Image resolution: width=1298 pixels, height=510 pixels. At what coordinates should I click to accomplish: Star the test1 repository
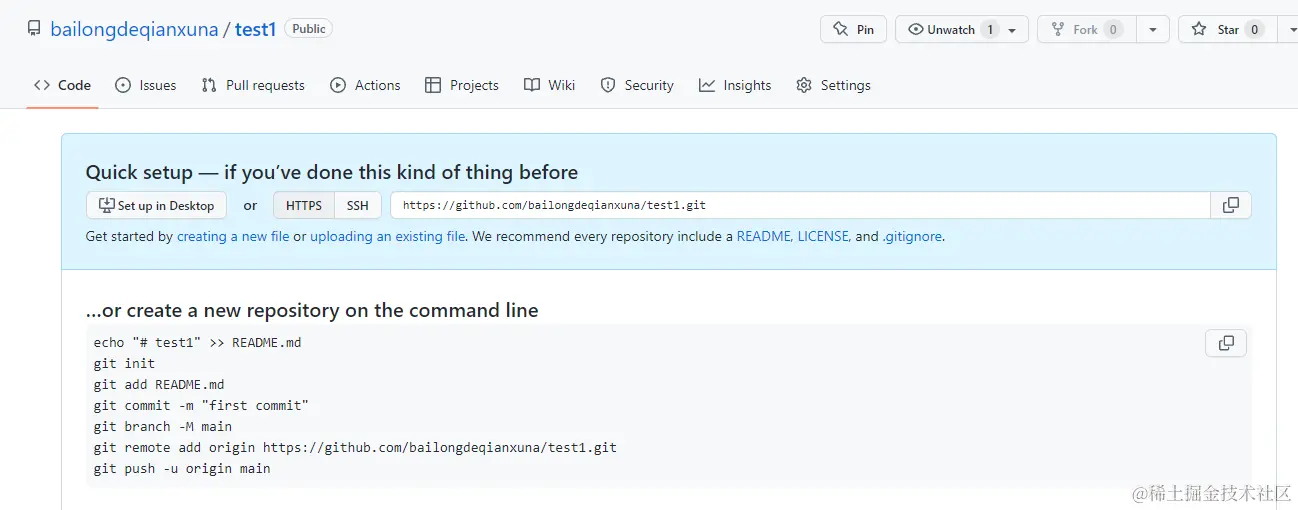click(1217, 30)
